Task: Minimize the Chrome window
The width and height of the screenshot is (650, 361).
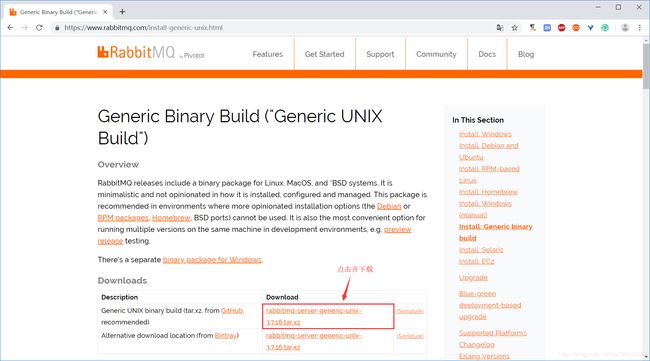Action: [598, 7]
